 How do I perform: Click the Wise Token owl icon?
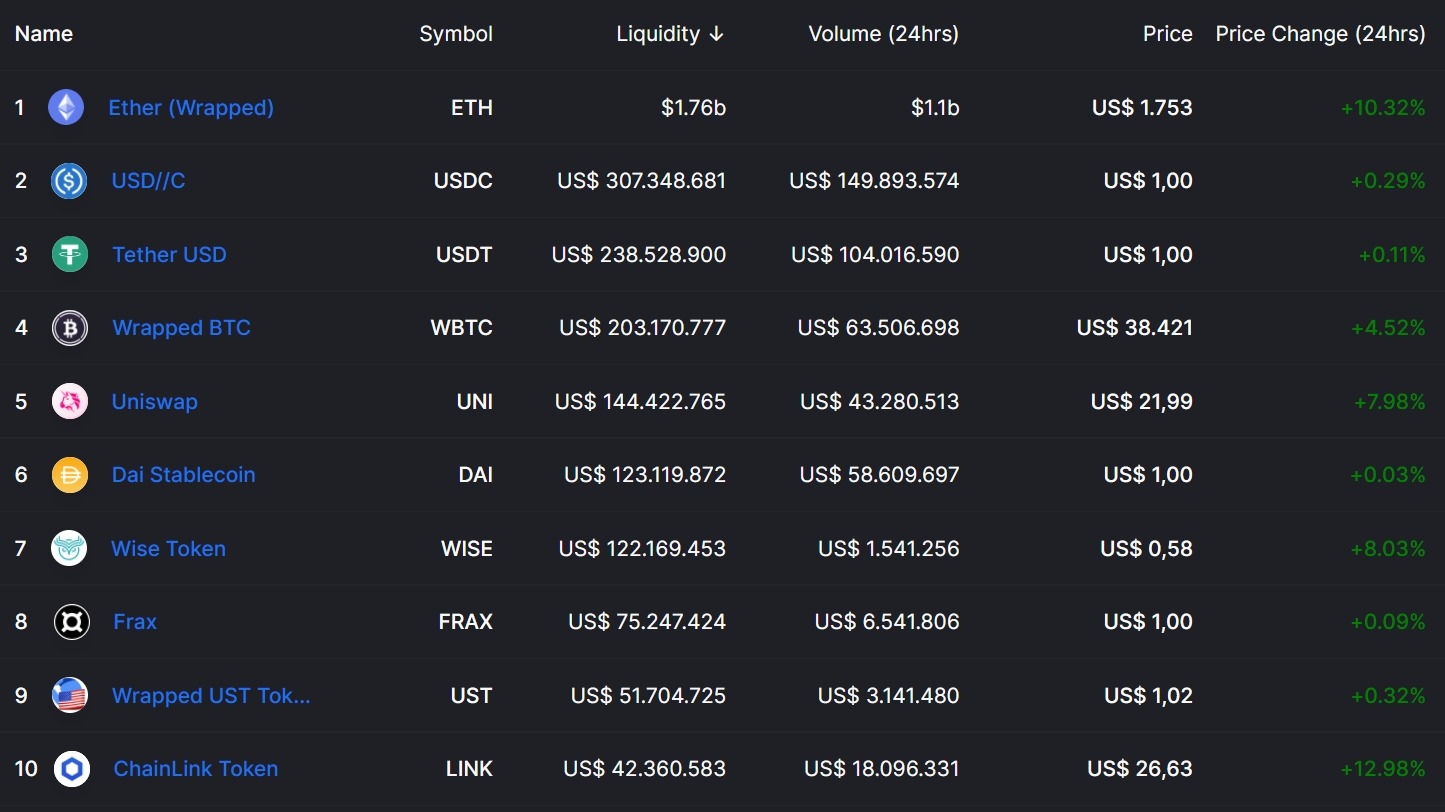[69, 548]
